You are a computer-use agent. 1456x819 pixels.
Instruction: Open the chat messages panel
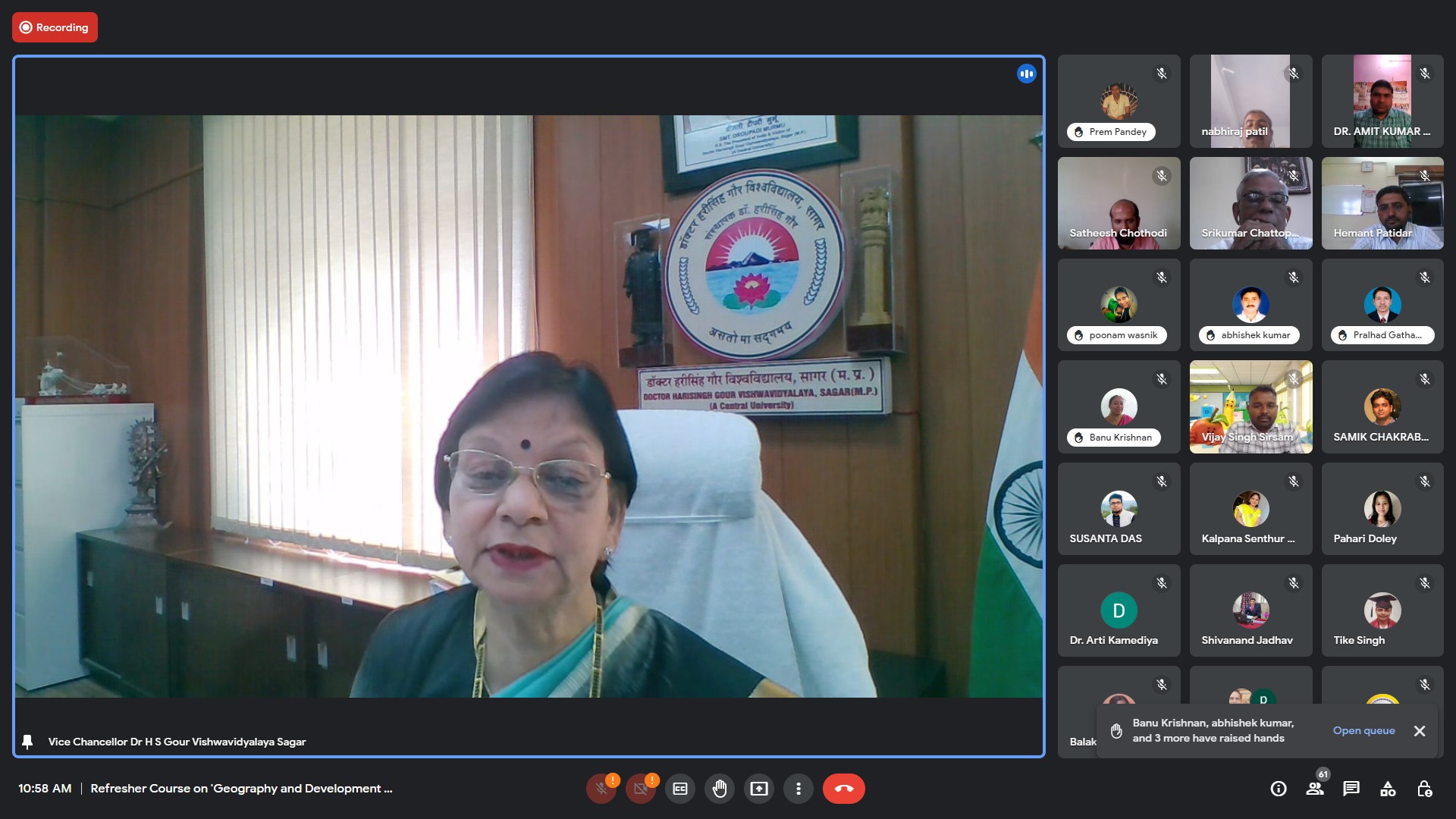[1351, 789]
